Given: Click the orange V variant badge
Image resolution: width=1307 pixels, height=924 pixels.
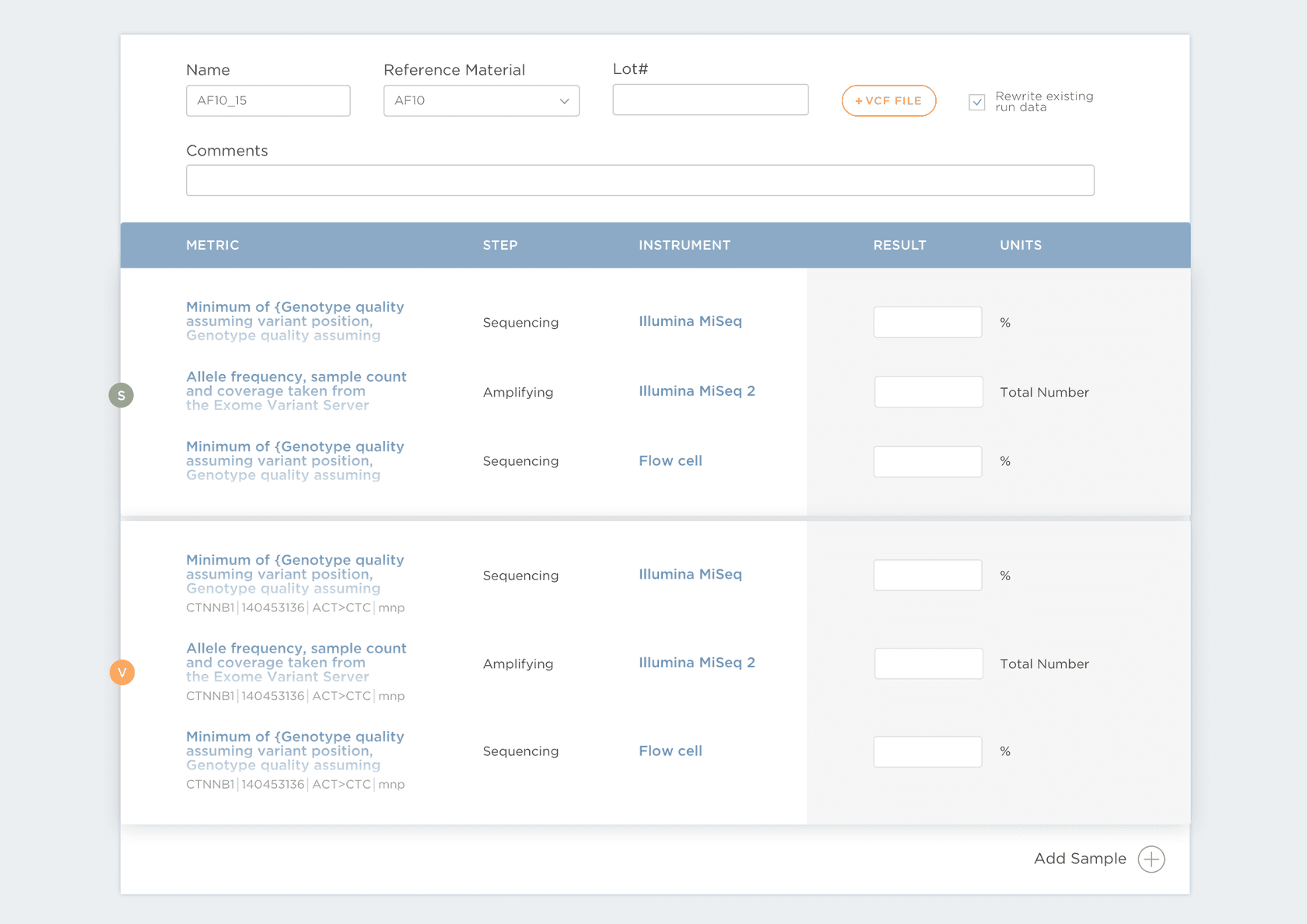Looking at the screenshot, I should point(122,672).
